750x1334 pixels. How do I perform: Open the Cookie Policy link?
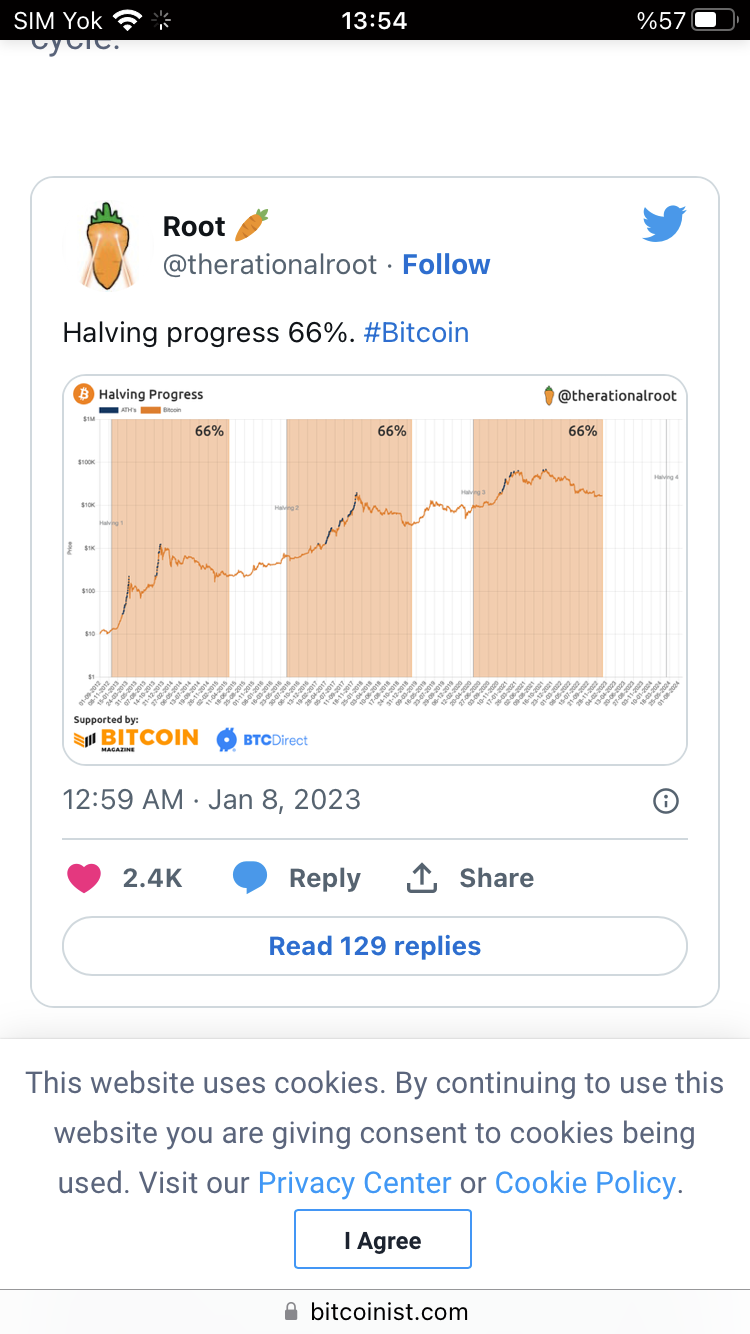586,1183
